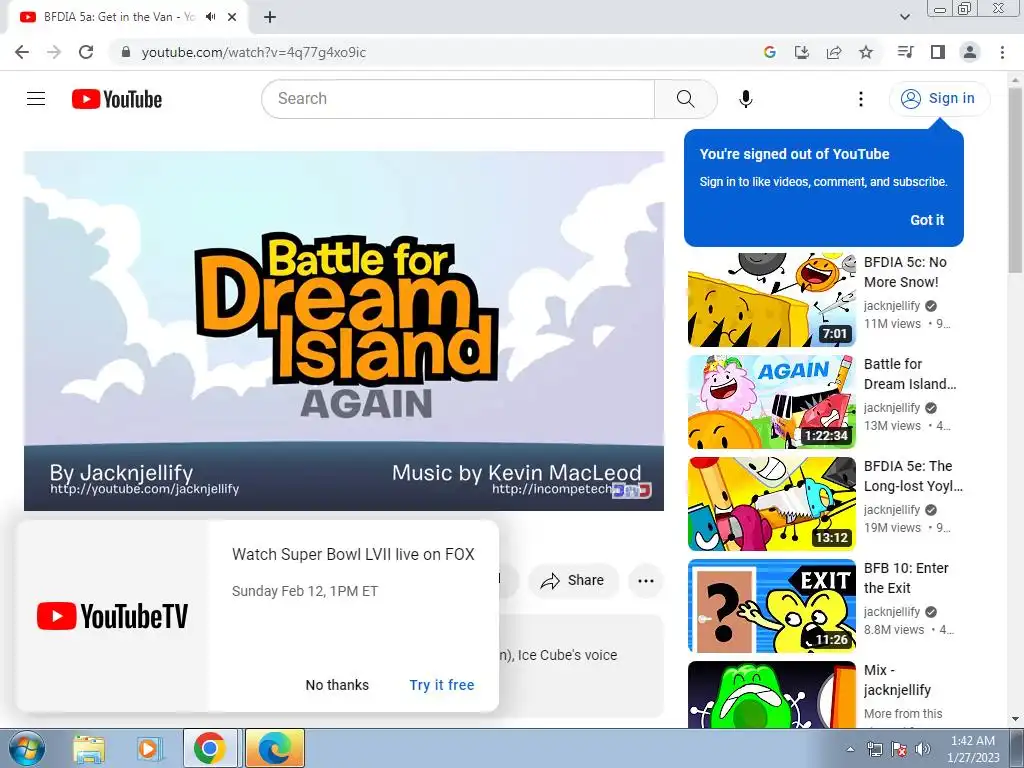Bookmark this page with the star icon

865,52
